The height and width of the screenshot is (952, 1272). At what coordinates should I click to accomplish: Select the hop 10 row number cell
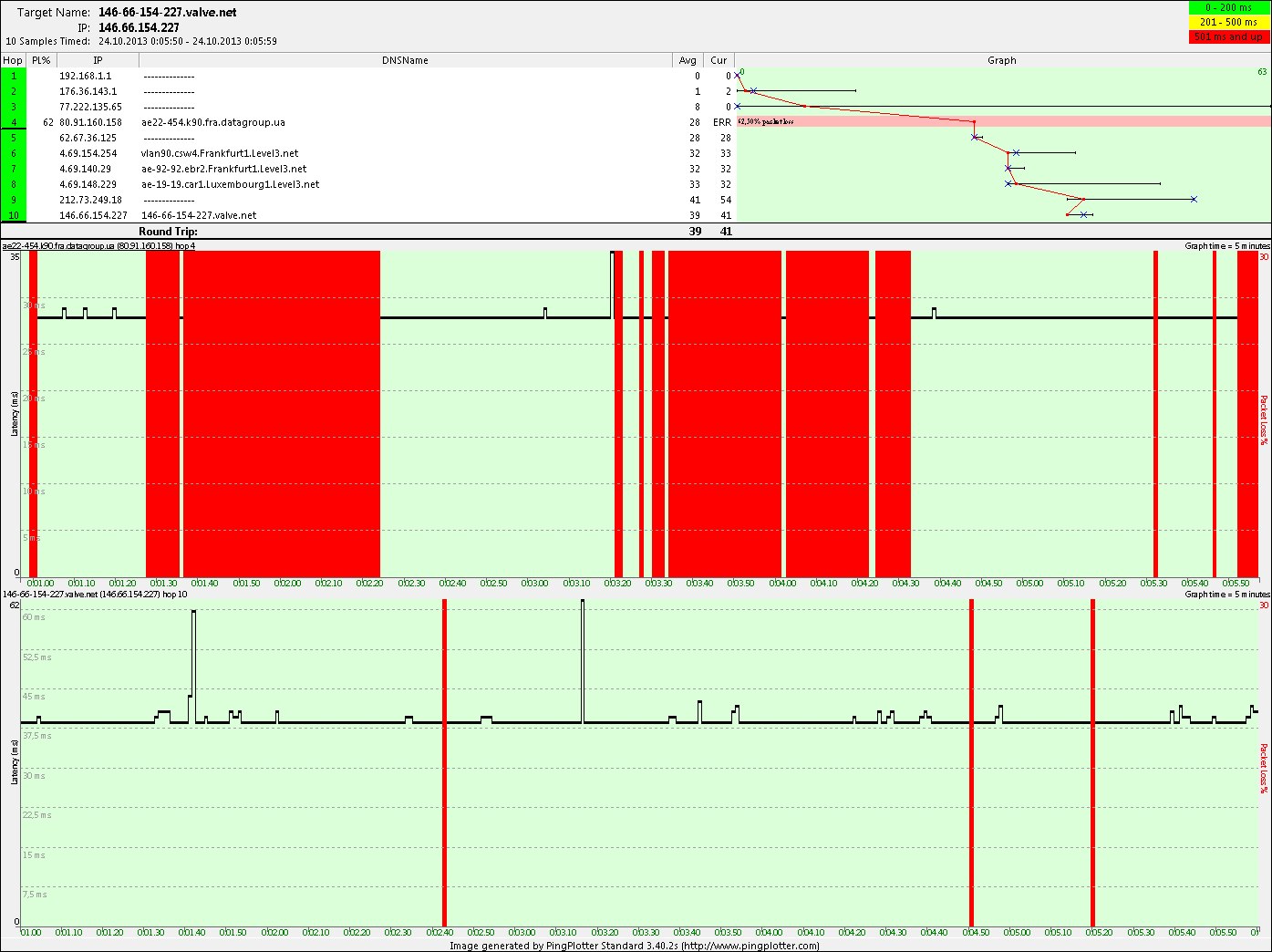pos(14,215)
